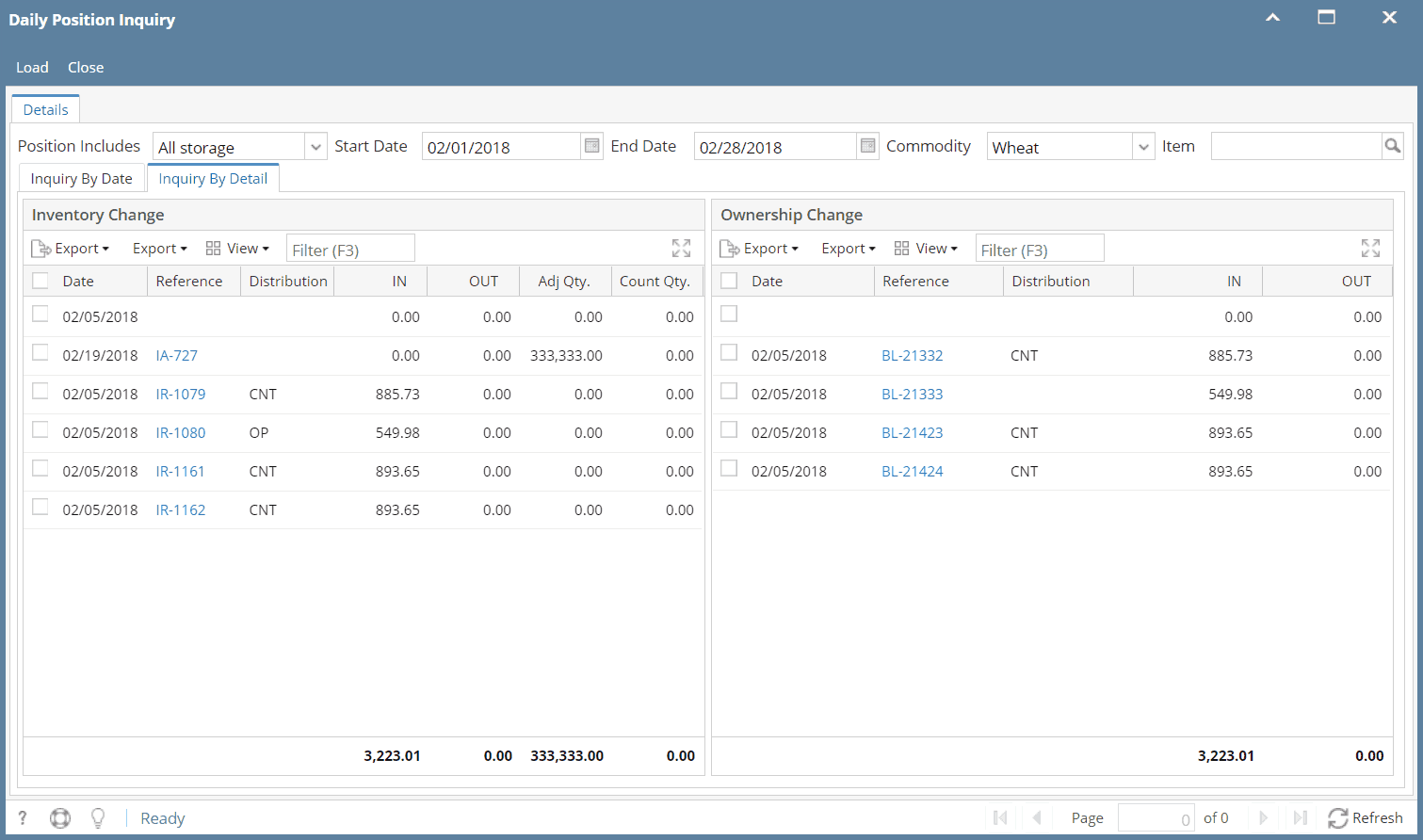Viewport: 1423px width, 840px height.
Task: Click the Load menu item
Action: click(32, 68)
